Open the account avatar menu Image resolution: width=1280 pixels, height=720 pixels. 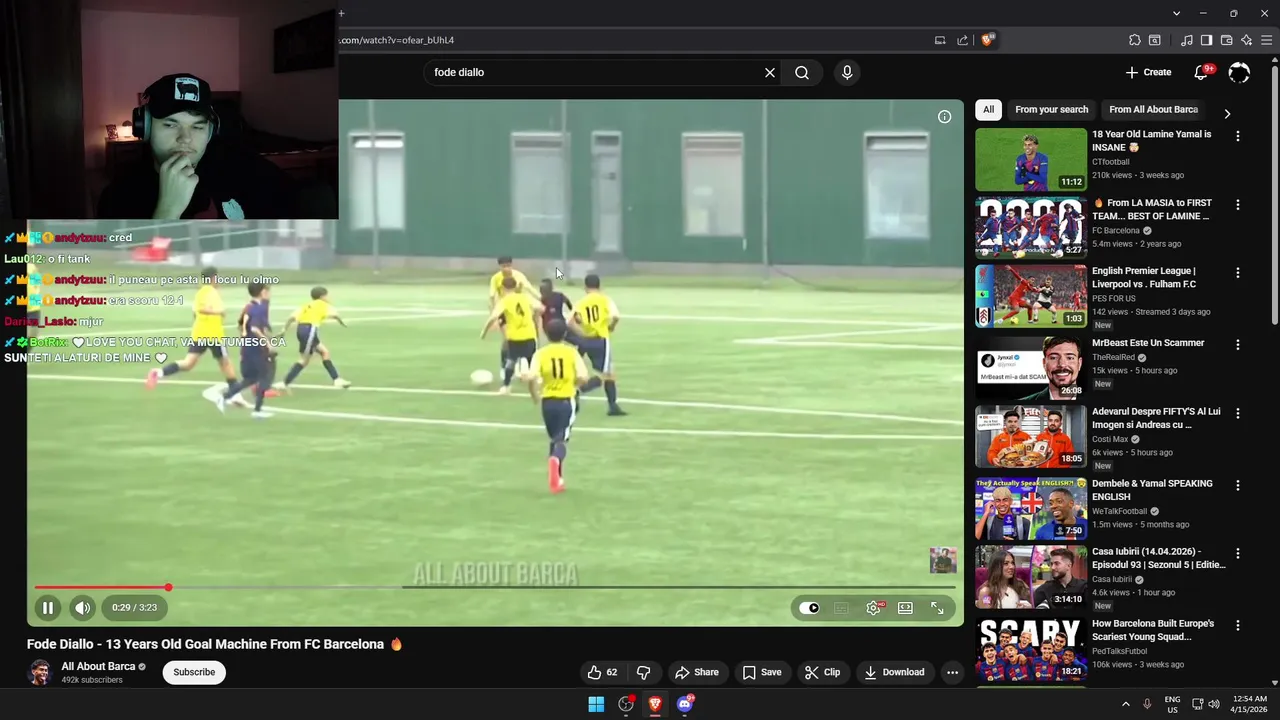pyautogui.click(x=1239, y=72)
